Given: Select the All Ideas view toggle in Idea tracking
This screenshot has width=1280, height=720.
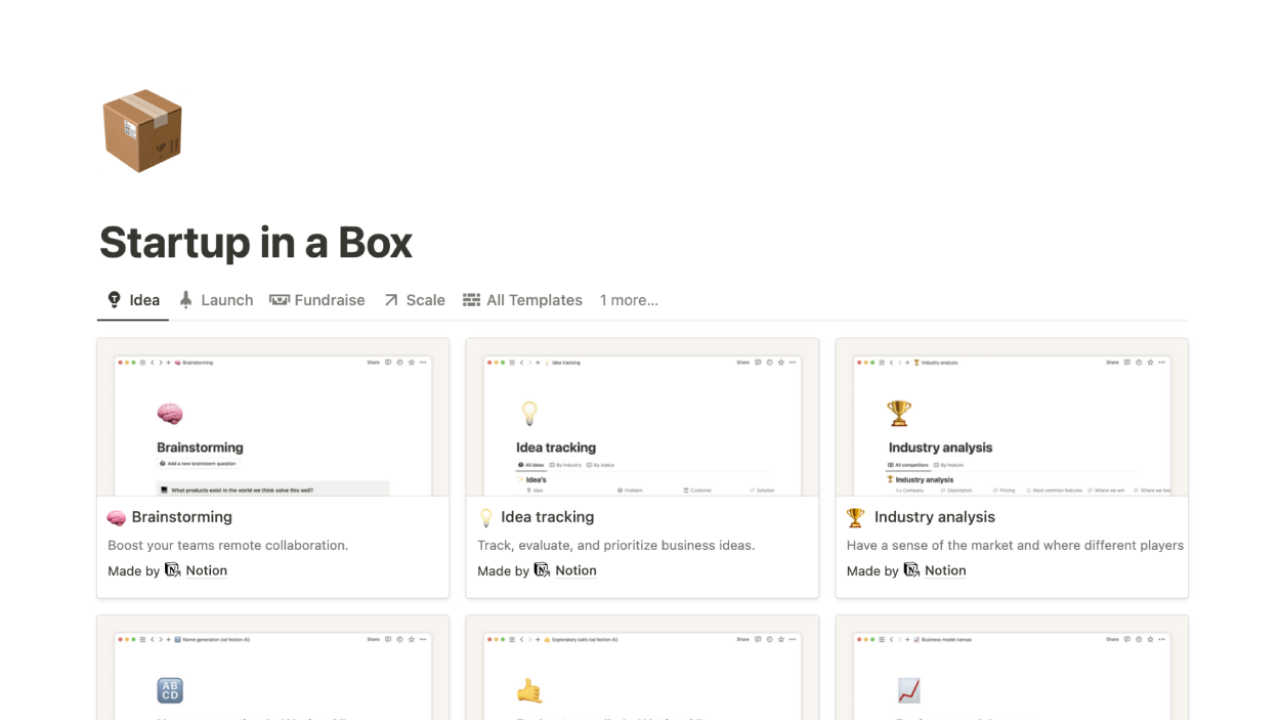Looking at the screenshot, I should (x=530, y=465).
